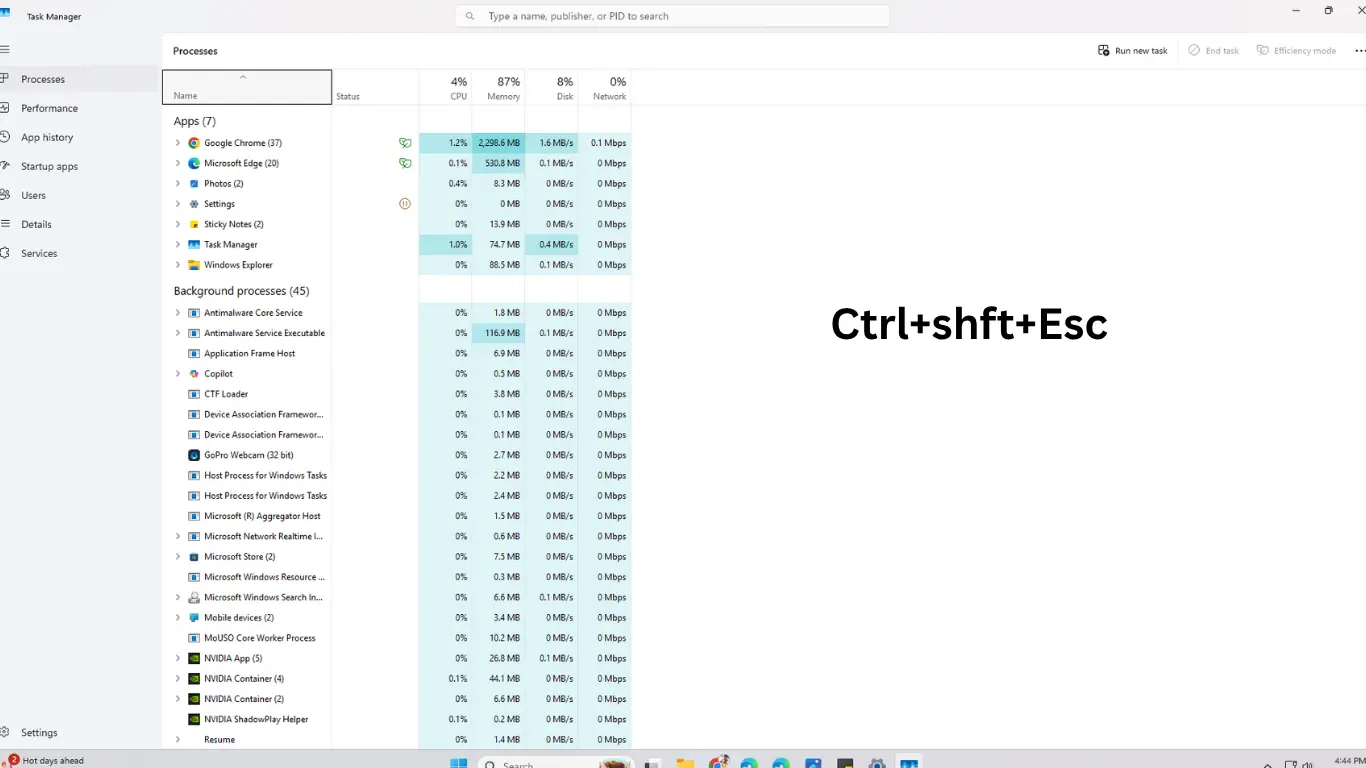Image resolution: width=1366 pixels, height=768 pixels.
Task: Click the process search input field
Action: pyautogui.click(x=672, y=16)
